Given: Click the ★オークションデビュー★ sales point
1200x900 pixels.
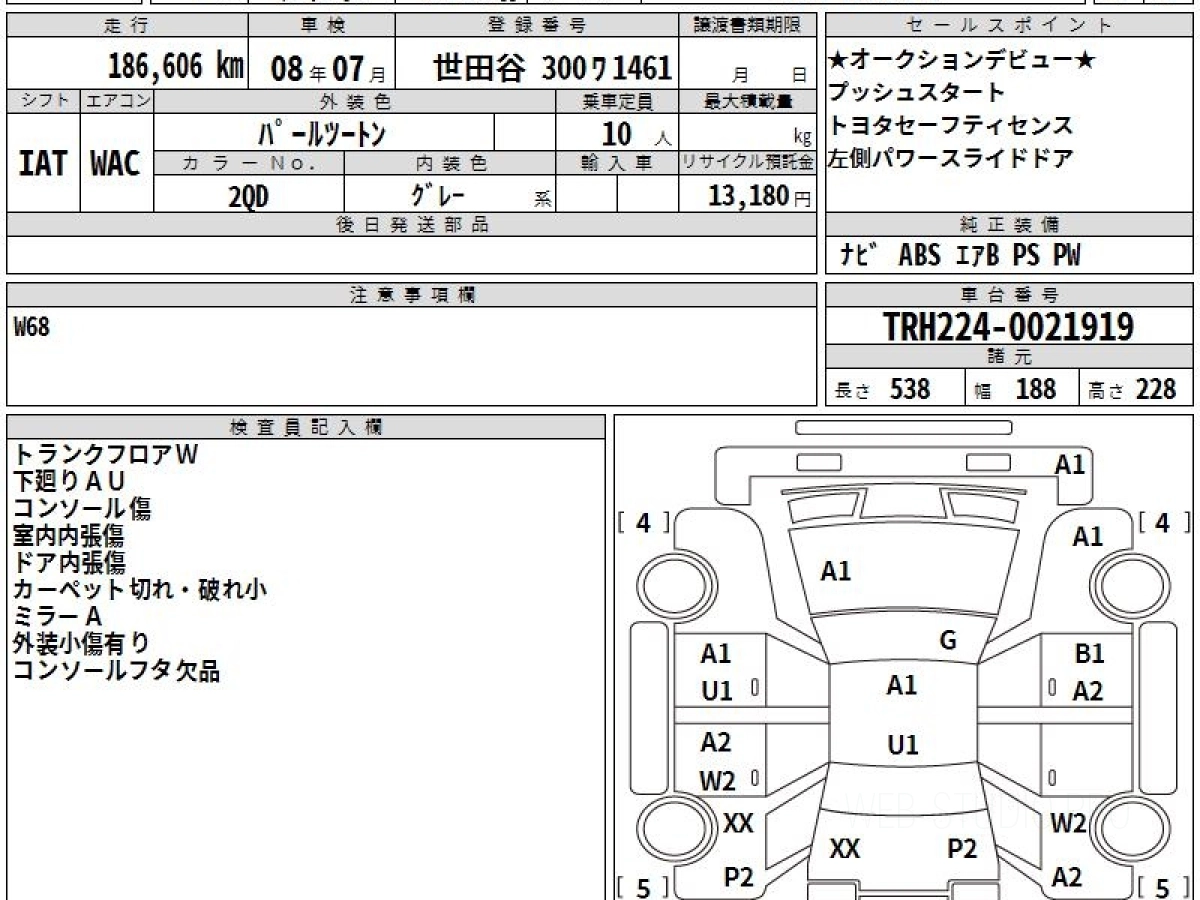Looking at the screenshot, I should tap(962, 60).
